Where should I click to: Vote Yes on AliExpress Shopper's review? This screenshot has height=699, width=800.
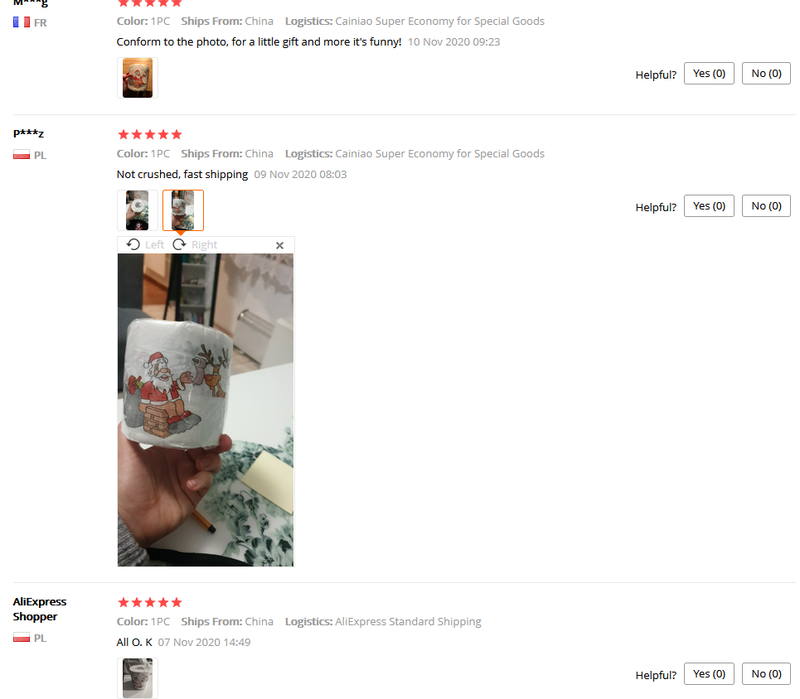(x=709, y=673)
